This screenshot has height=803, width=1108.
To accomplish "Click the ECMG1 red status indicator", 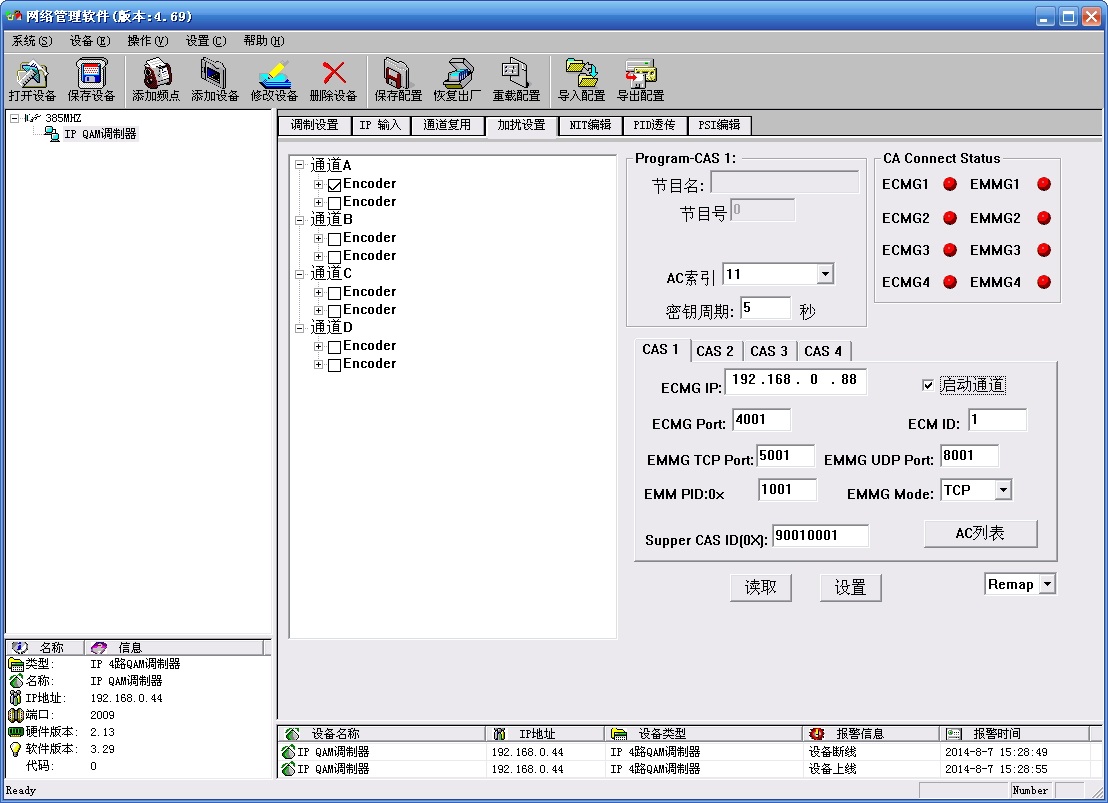I will [950, 184].
